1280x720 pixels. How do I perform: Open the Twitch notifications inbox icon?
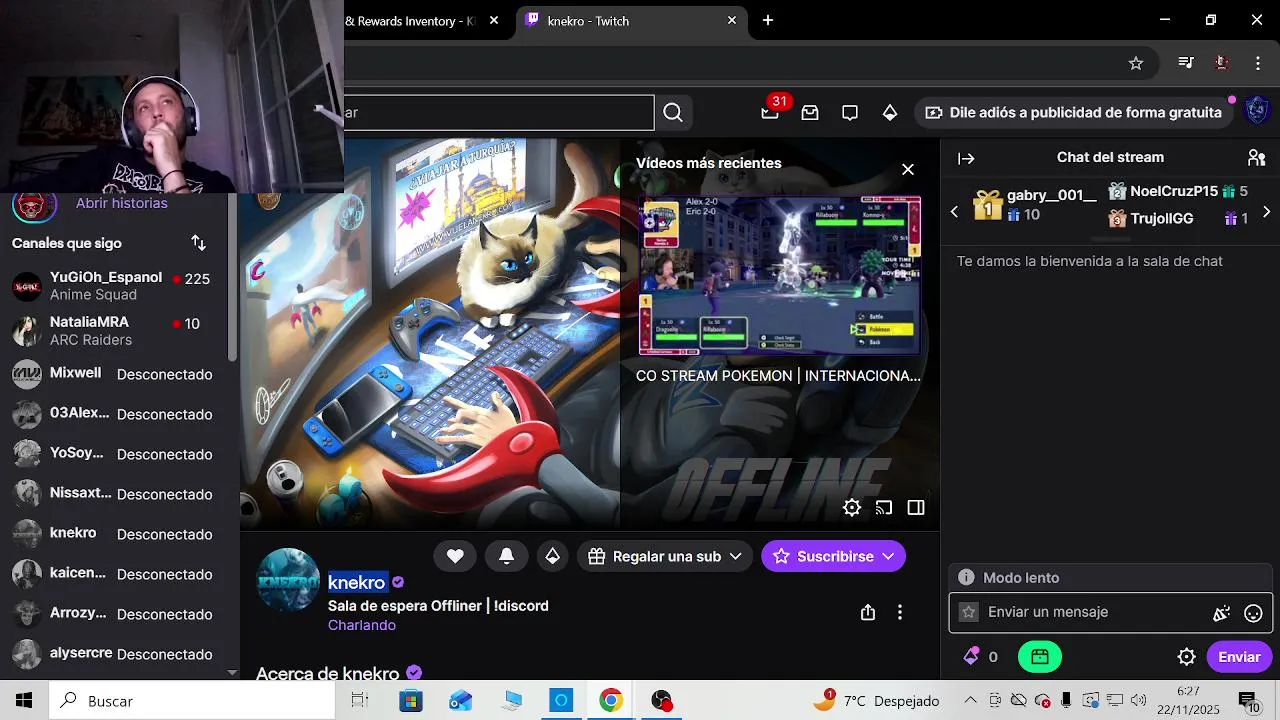point(810,113)
